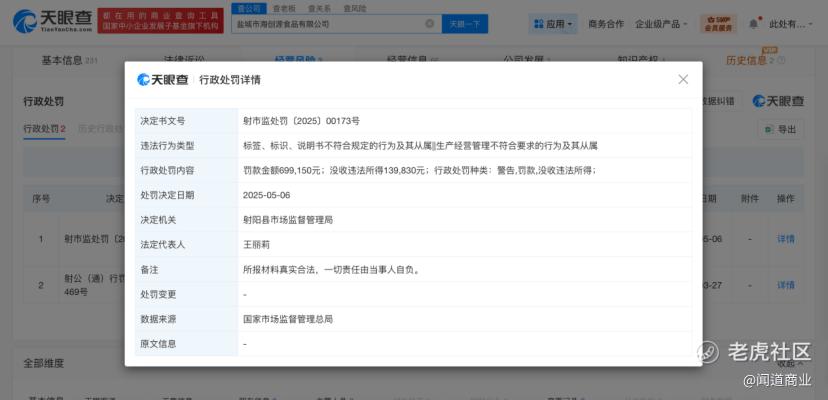Screen dimensions: 828x400
Task: Click the 附件 column header
Action: pos(749,199)
